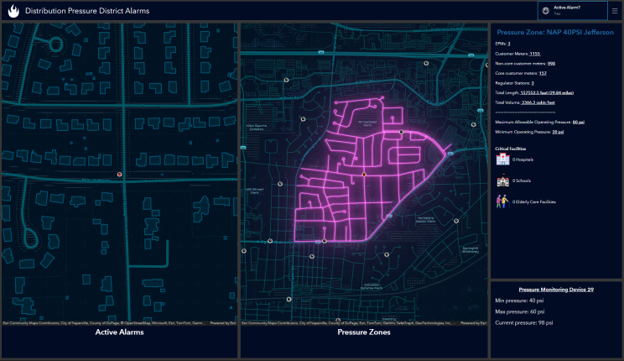Click the Min pressure: 40 psi line

[x=519, y=301]
